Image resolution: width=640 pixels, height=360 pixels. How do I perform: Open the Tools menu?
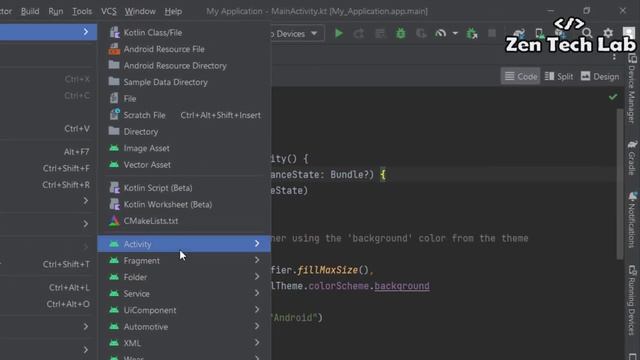tap(82, 11)
